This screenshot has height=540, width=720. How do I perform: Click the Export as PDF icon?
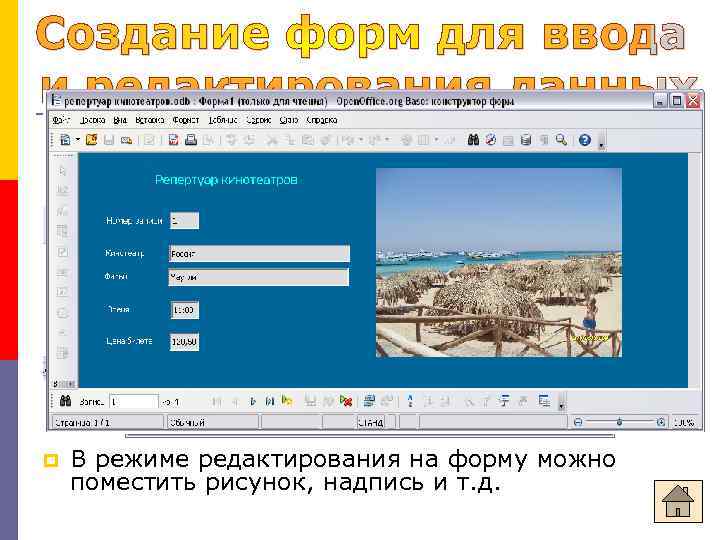click(x=173, y=140)
